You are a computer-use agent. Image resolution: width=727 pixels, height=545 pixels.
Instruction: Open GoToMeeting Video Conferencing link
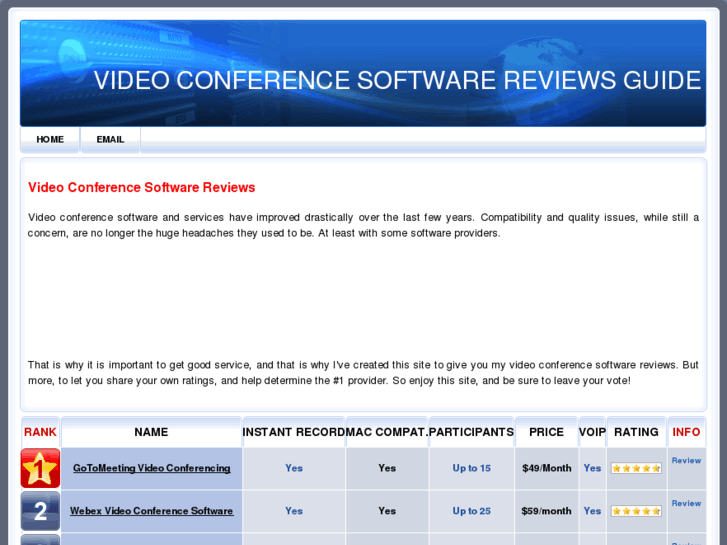(152, 468)
